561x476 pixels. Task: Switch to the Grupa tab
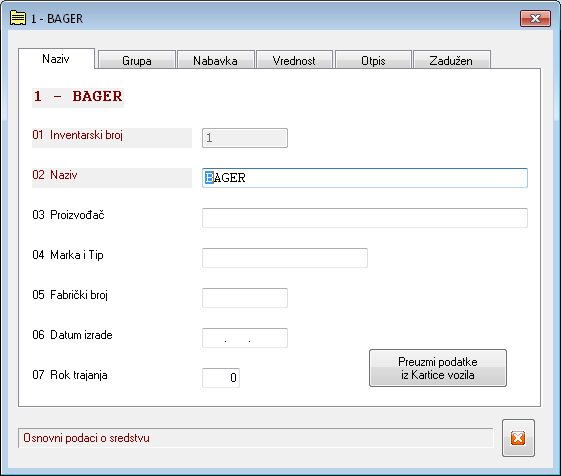(x=137, y=60)
